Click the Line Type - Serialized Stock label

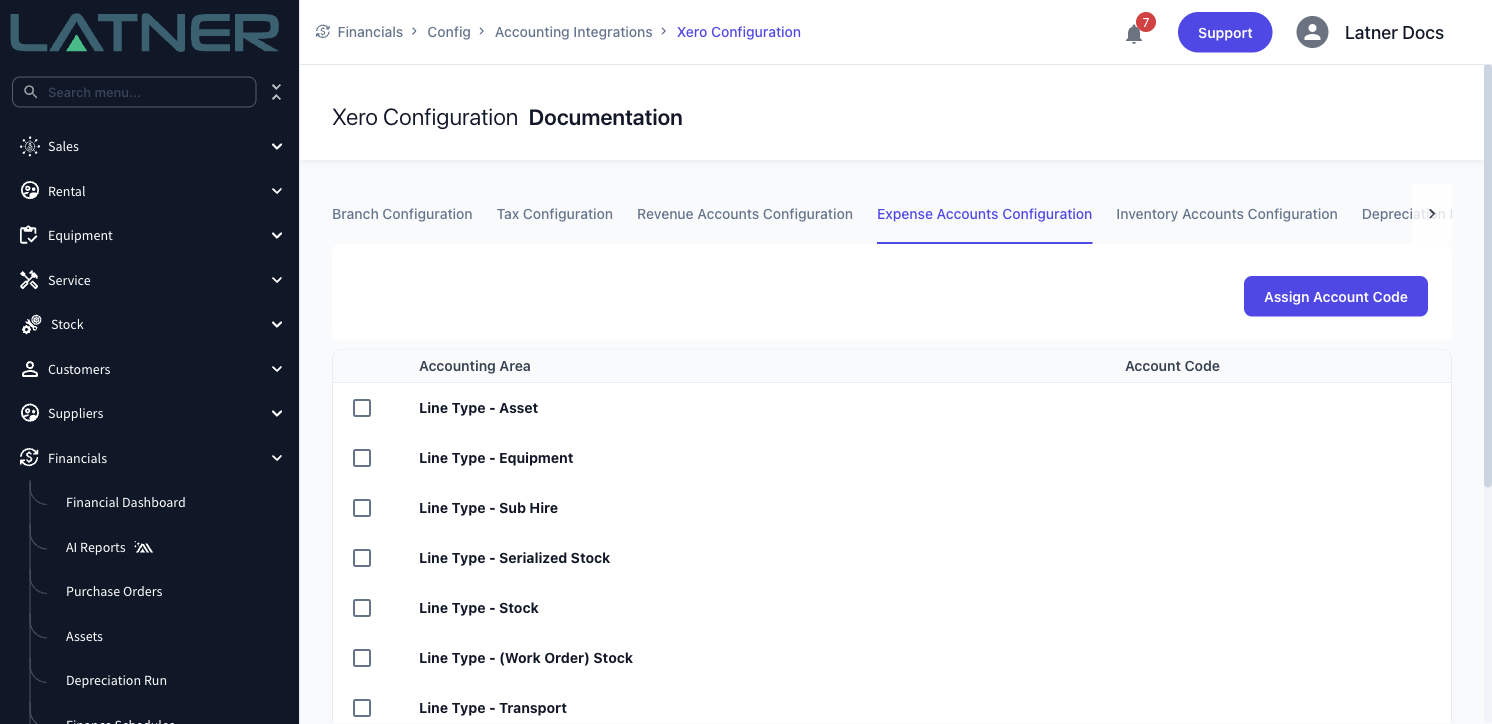pos(514,558)
